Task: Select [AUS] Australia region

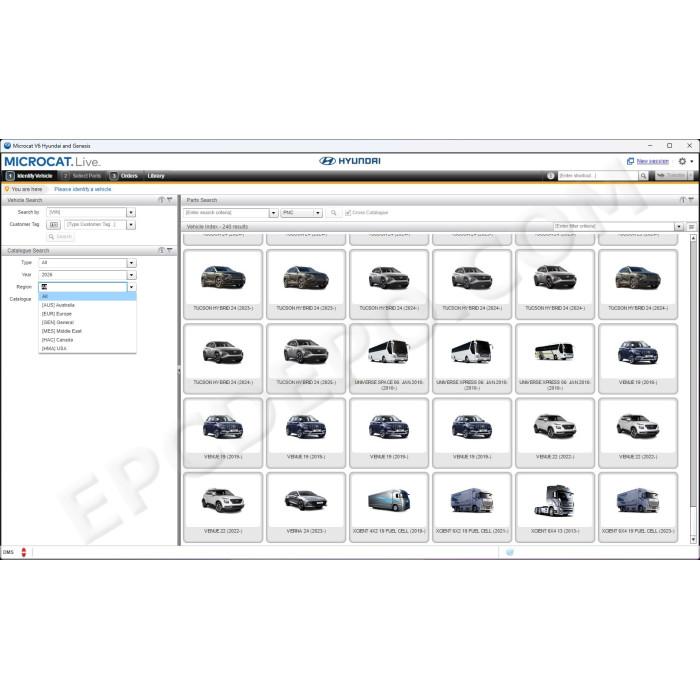Action: 88,305
